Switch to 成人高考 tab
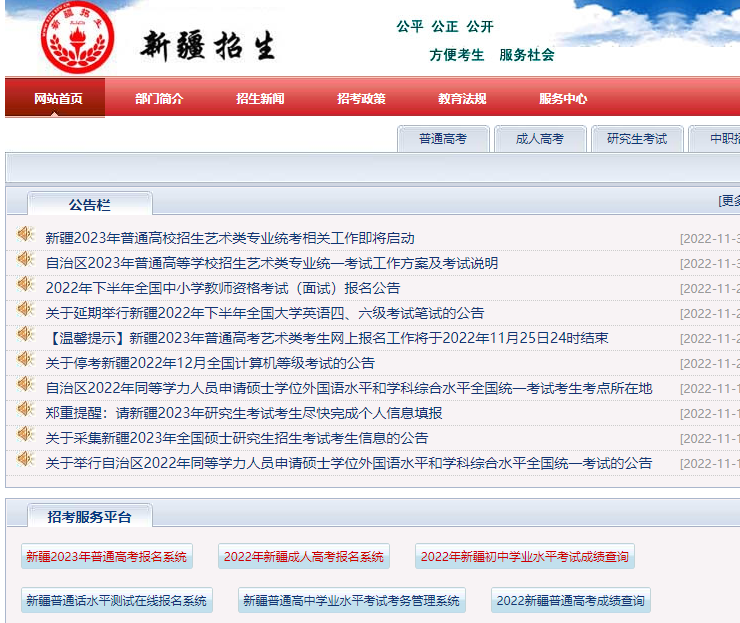The height and width of the screenshot is (623, 740). point(540,139)
